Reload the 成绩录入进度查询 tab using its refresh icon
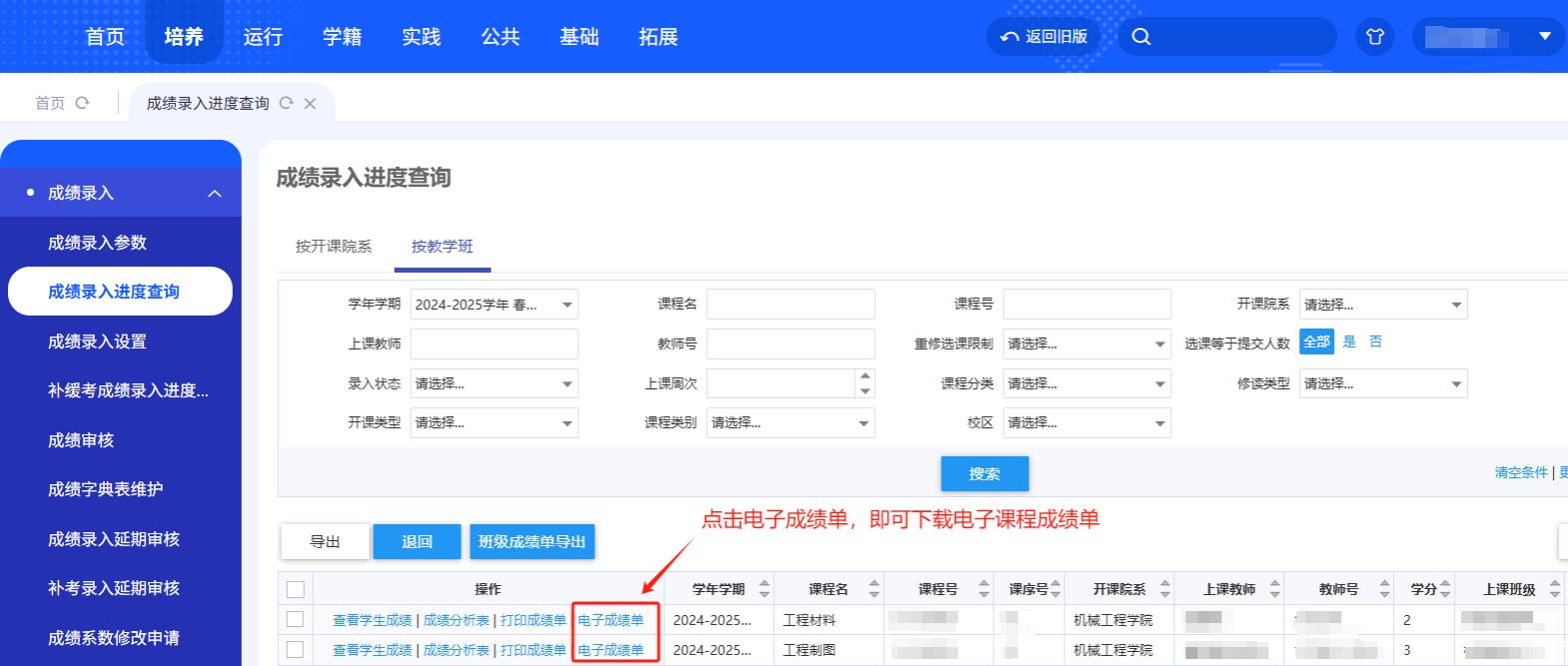This screenshot has height=666, width=1568. (287, 103)
